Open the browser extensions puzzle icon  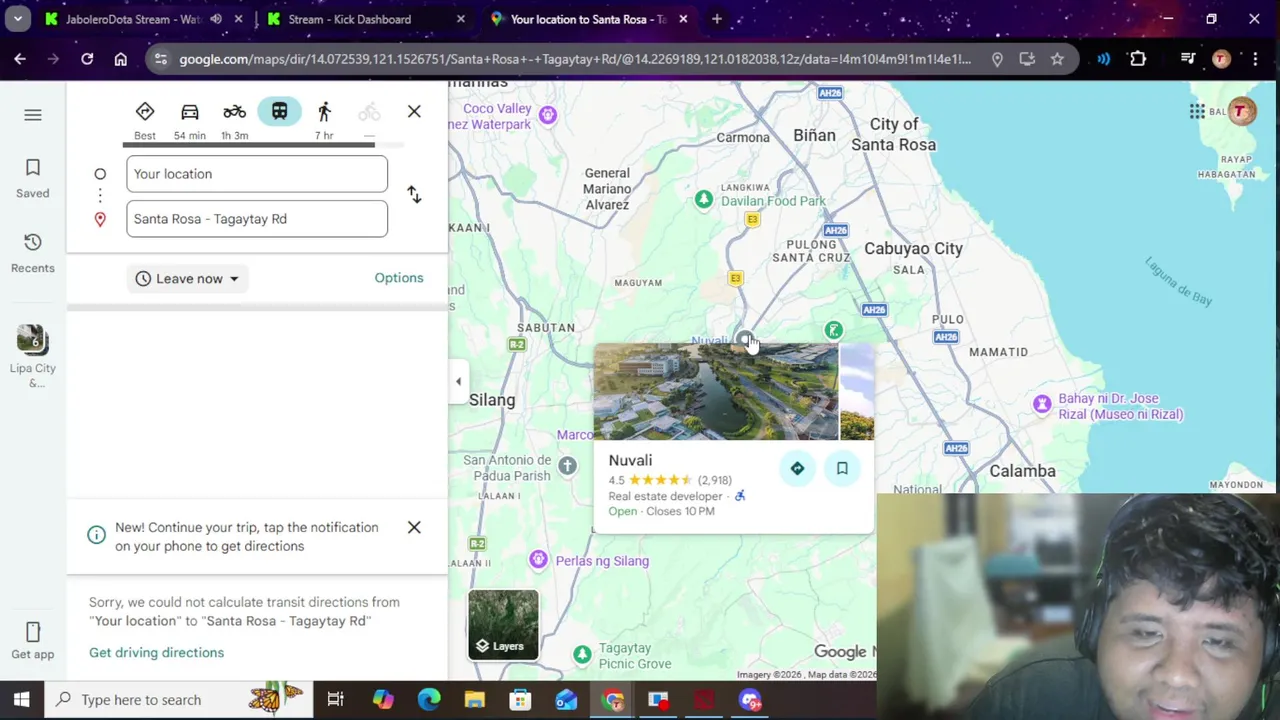tap(1138, 59)
